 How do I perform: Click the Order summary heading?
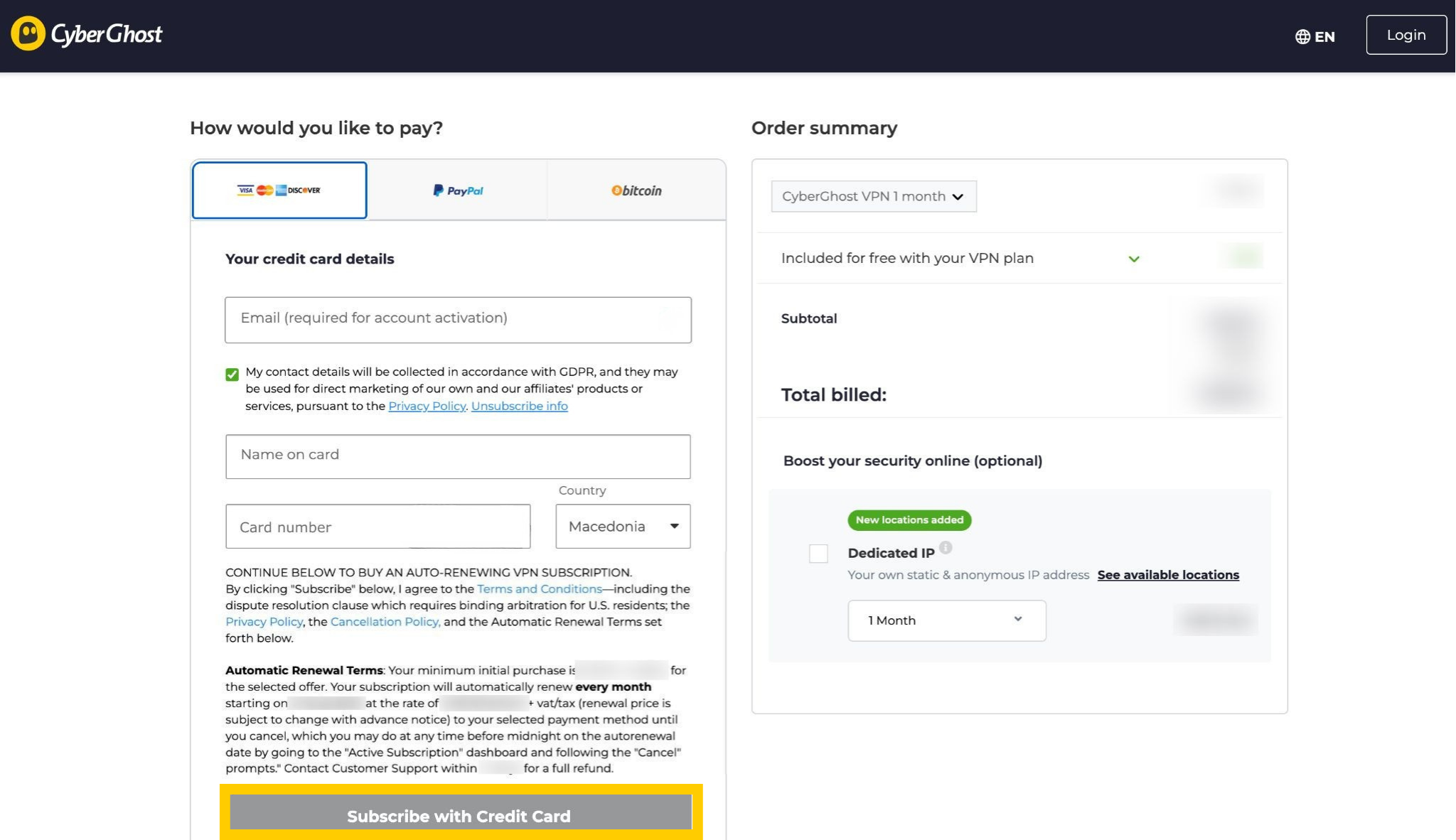[824, 128]
